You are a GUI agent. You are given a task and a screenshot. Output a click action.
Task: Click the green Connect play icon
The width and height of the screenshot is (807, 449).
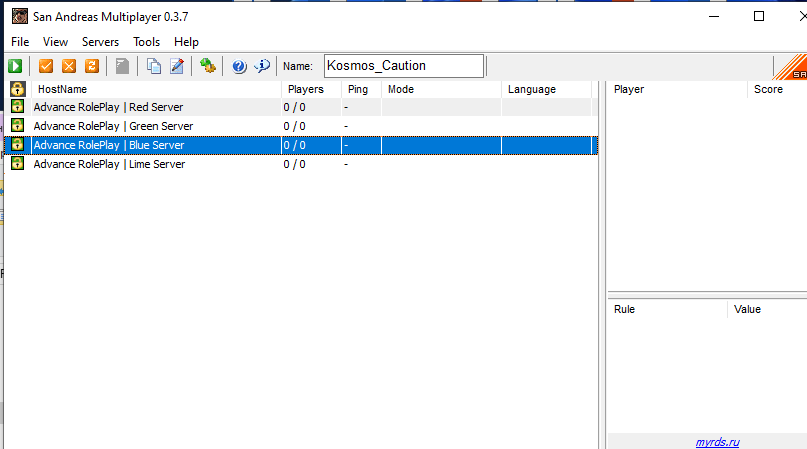pos(15,66)
